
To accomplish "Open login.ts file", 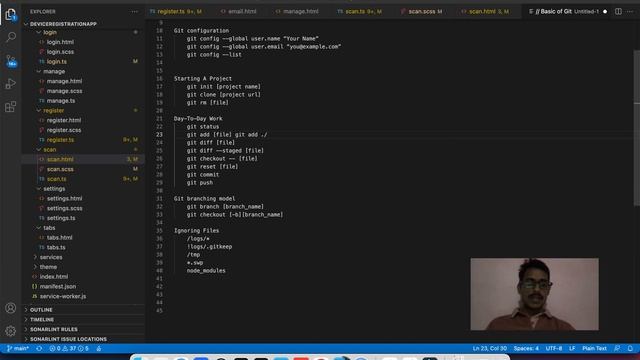I will tap(56, 62).
